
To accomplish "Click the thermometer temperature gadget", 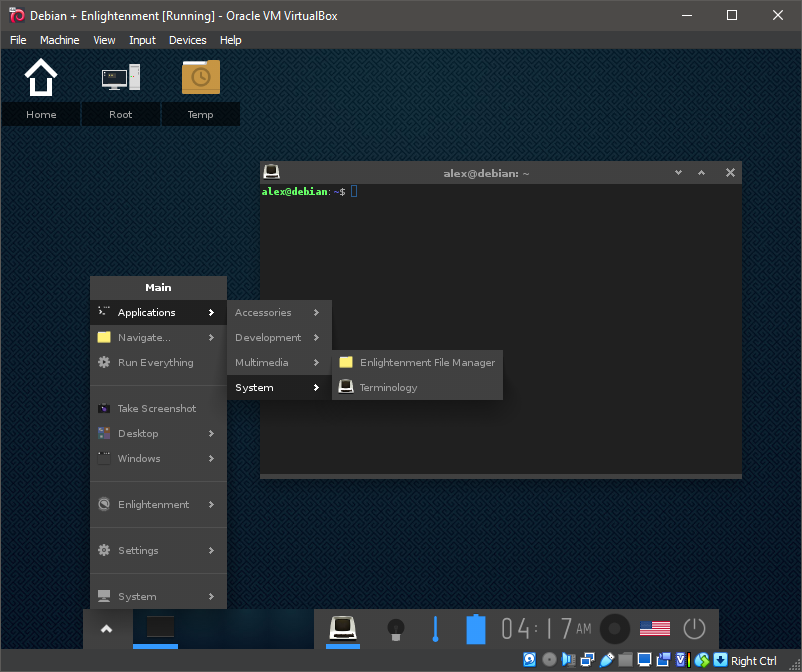I will click(x=435, y=629).
